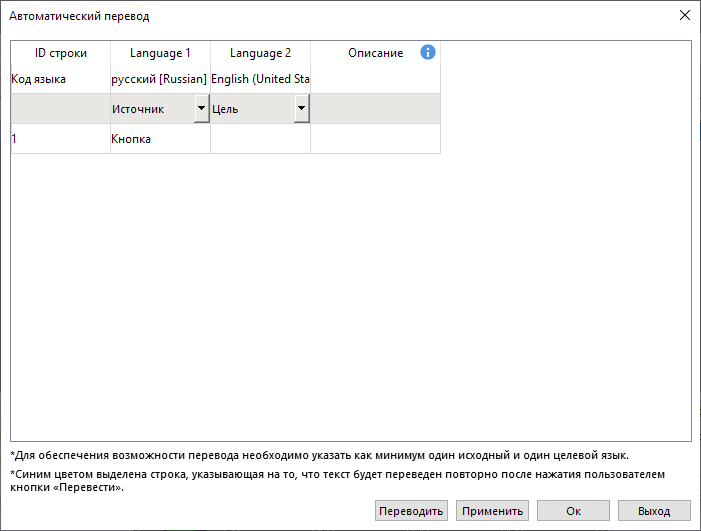Confirm with the Ok button
Viewport: 701px width, 531px height.
pos(573,511)
